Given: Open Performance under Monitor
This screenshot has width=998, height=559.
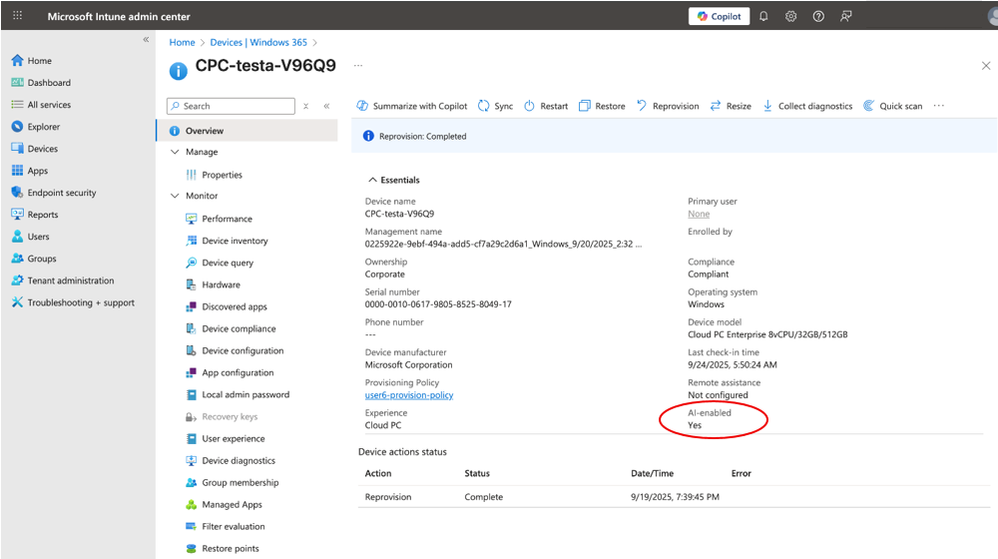Looking at the screenshot, I should click(x=219, y=218).
